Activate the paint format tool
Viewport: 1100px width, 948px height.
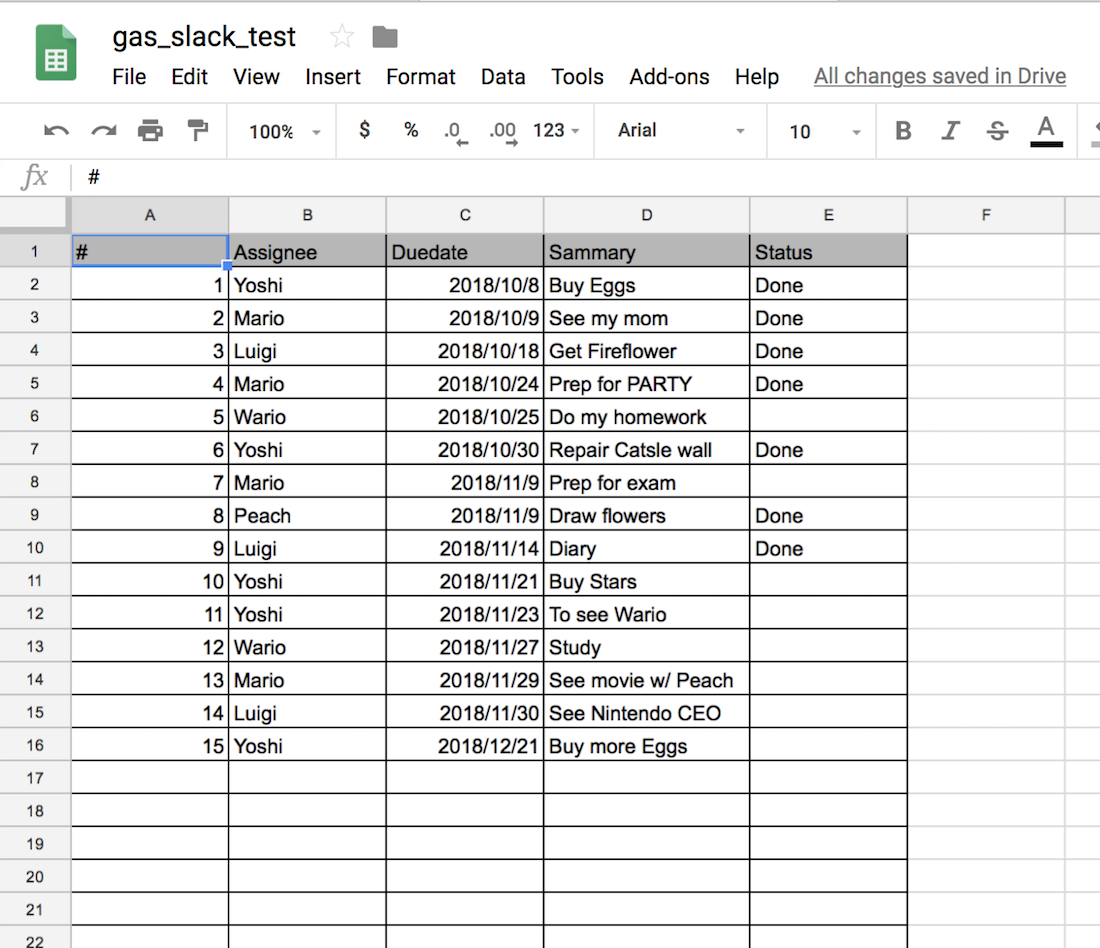tap(198, 131)
